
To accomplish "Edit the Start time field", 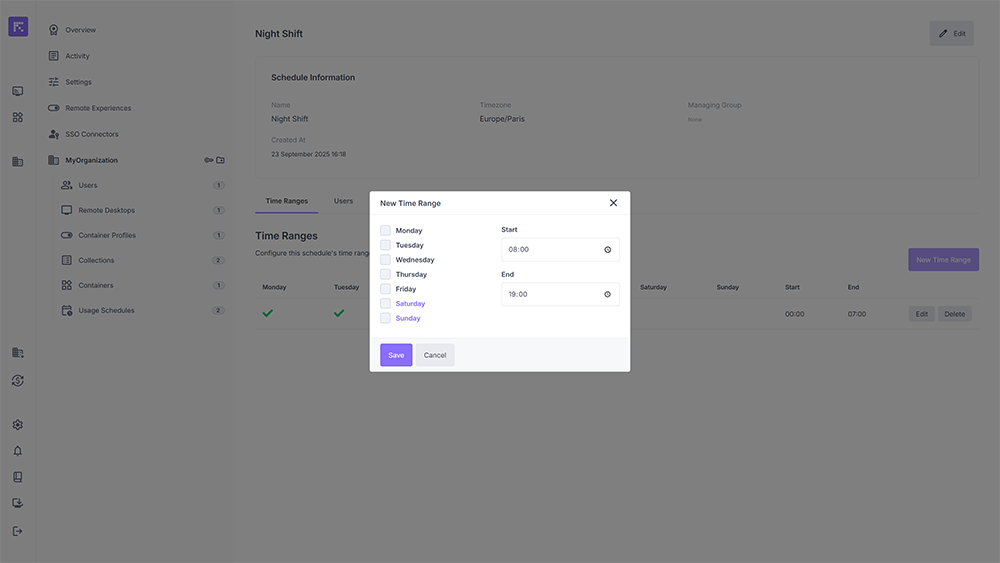I will [550, 250].
